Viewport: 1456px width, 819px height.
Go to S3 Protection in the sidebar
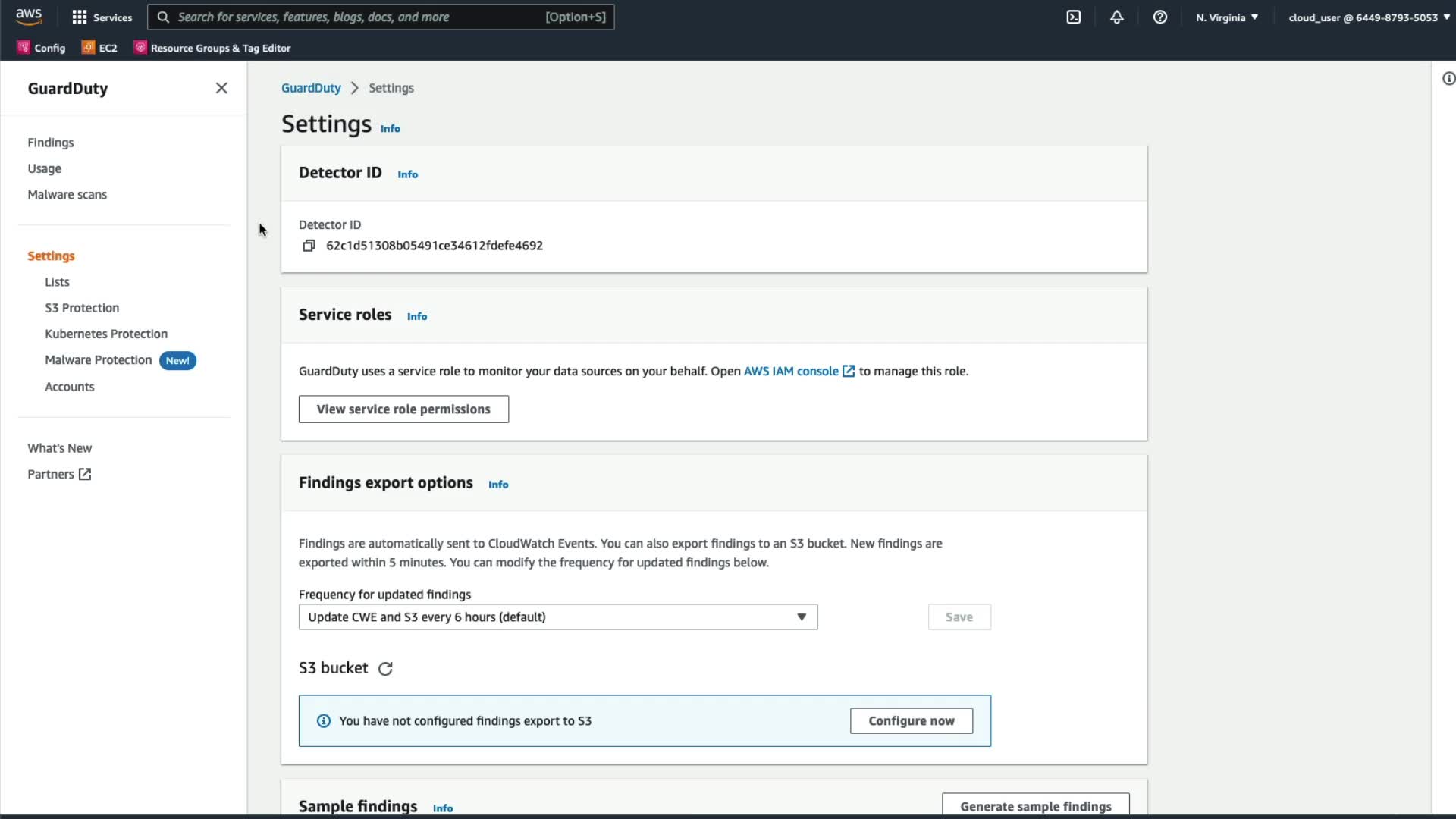point(82,308)
